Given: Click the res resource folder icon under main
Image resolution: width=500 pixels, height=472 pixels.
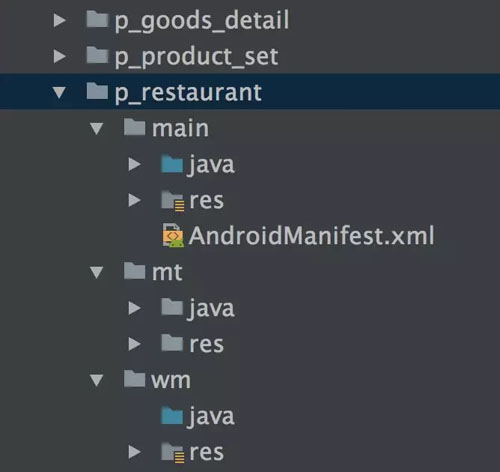Looking at the screenshot, I should tap(173, 201).
